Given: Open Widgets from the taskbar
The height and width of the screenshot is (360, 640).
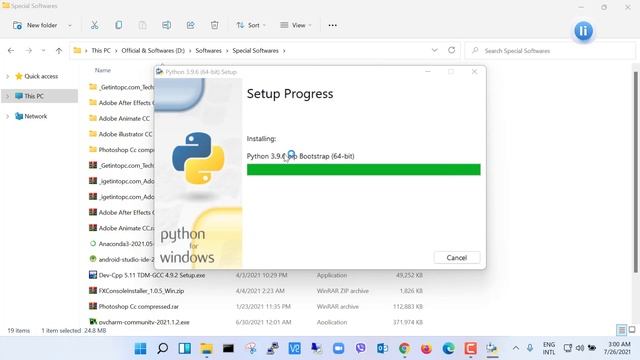Looking at the screenshot, I should 184,348.
